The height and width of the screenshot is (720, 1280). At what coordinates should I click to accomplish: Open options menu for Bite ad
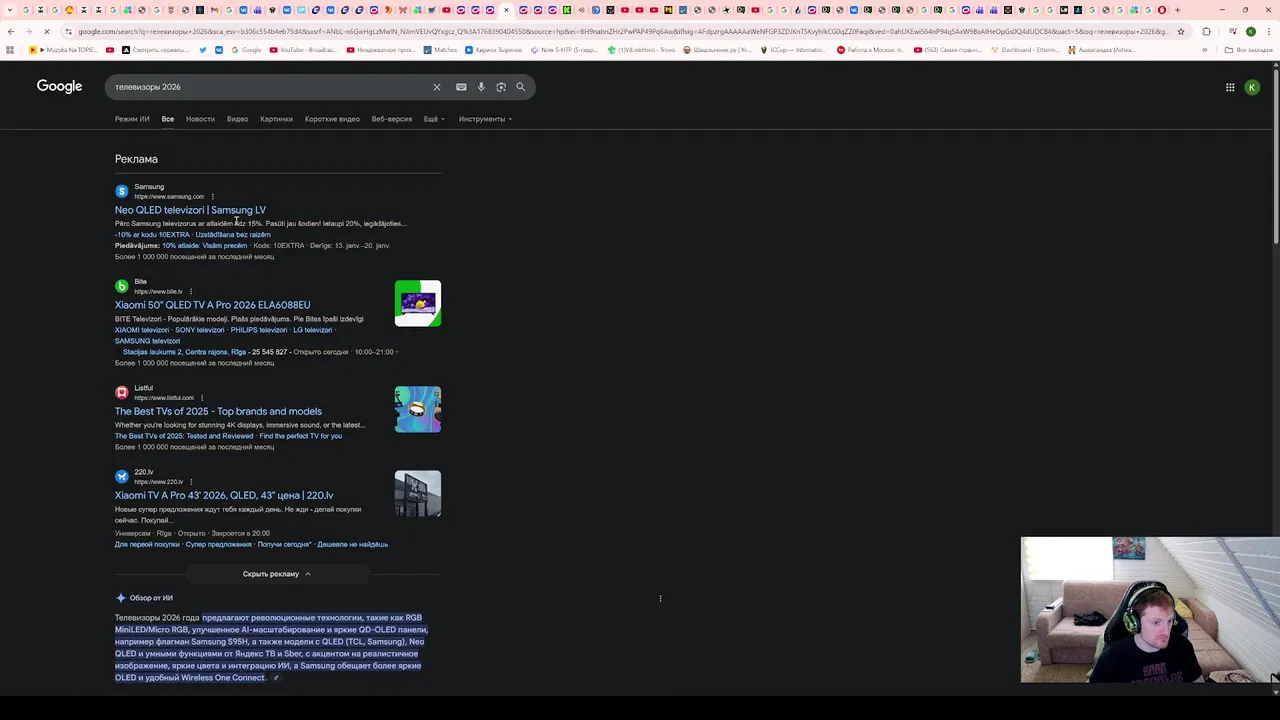(x=191, y=291)
